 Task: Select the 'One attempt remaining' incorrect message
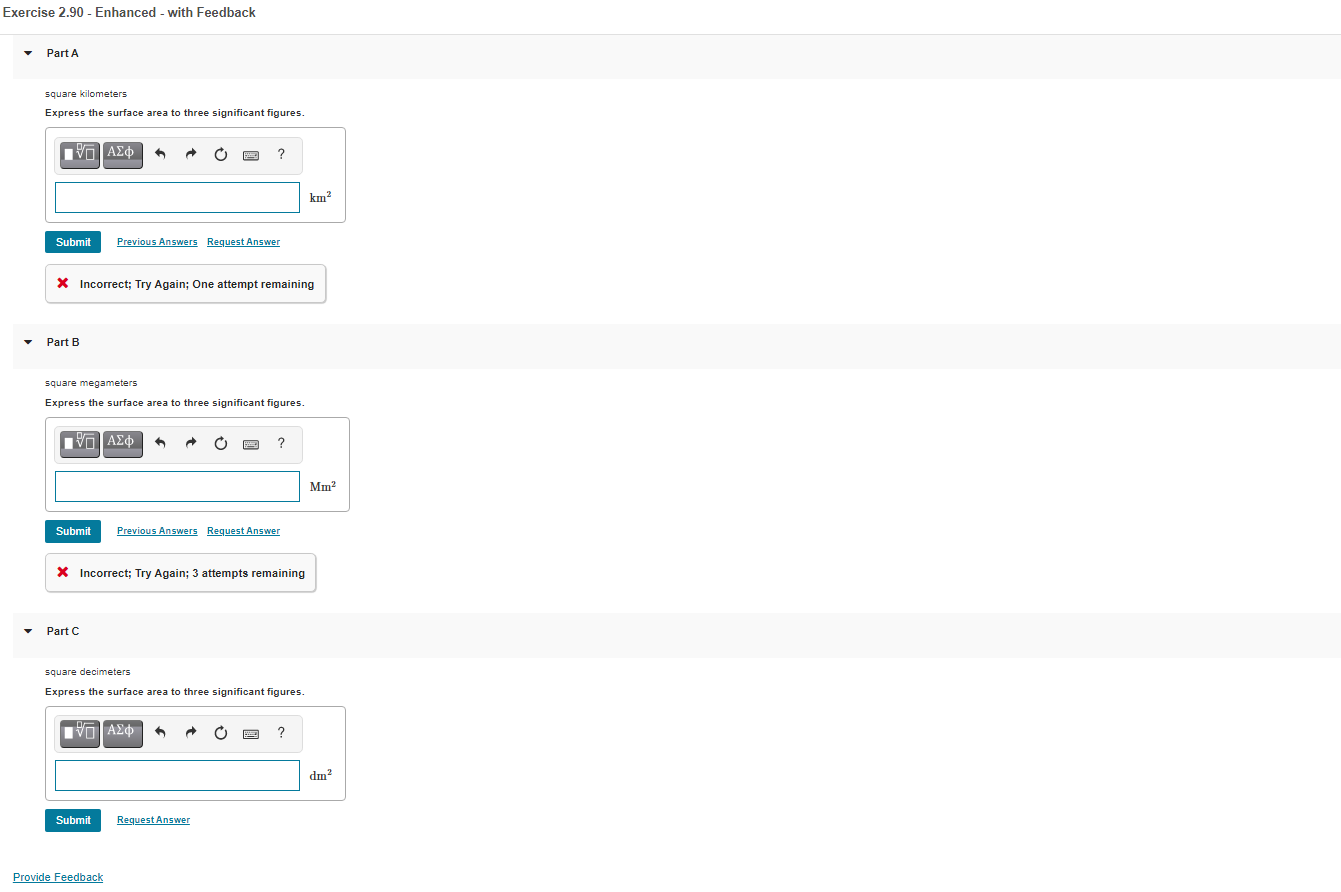point(186,284)
